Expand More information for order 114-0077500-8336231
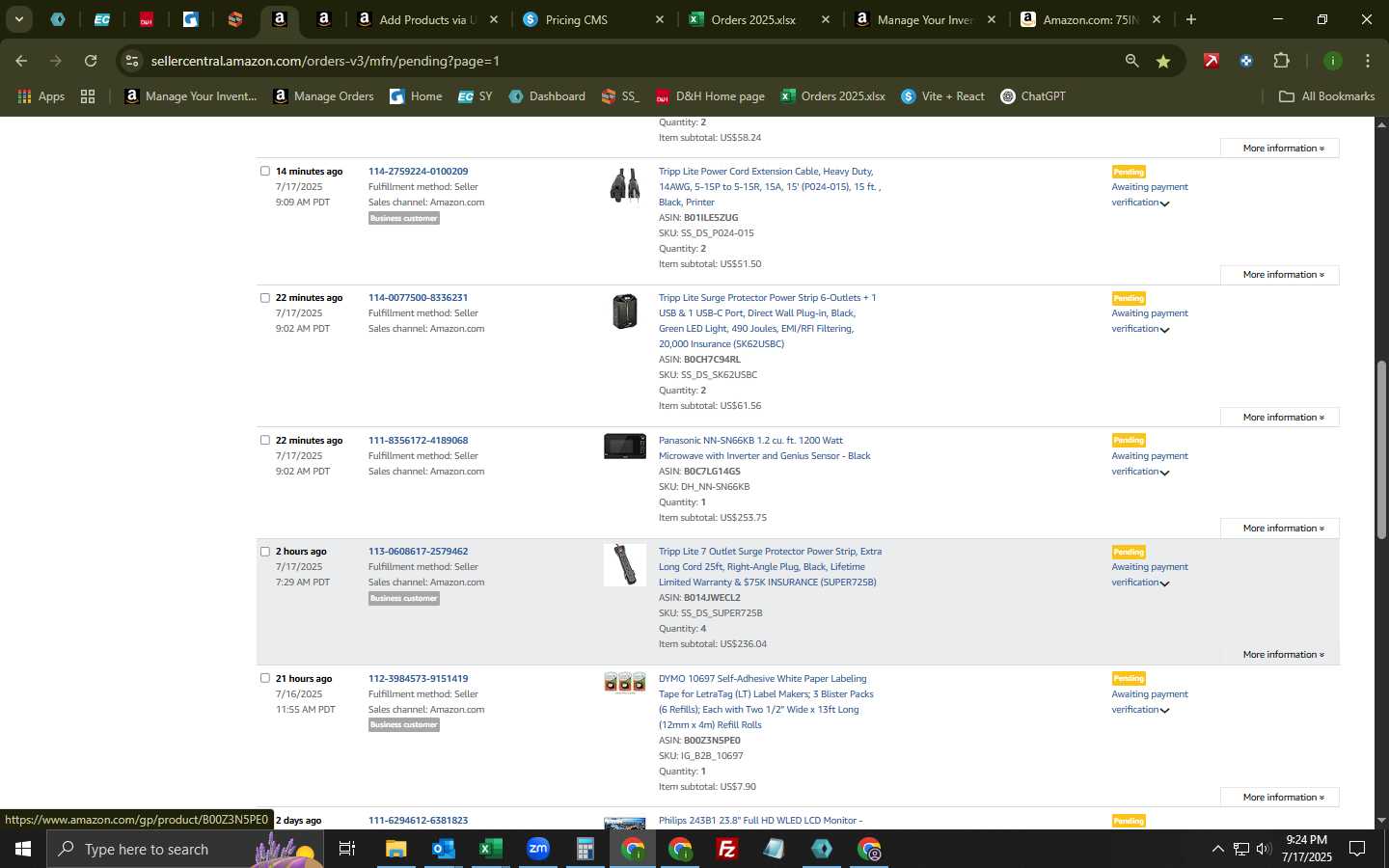 pyautogui.click(x=1279, y=418)
